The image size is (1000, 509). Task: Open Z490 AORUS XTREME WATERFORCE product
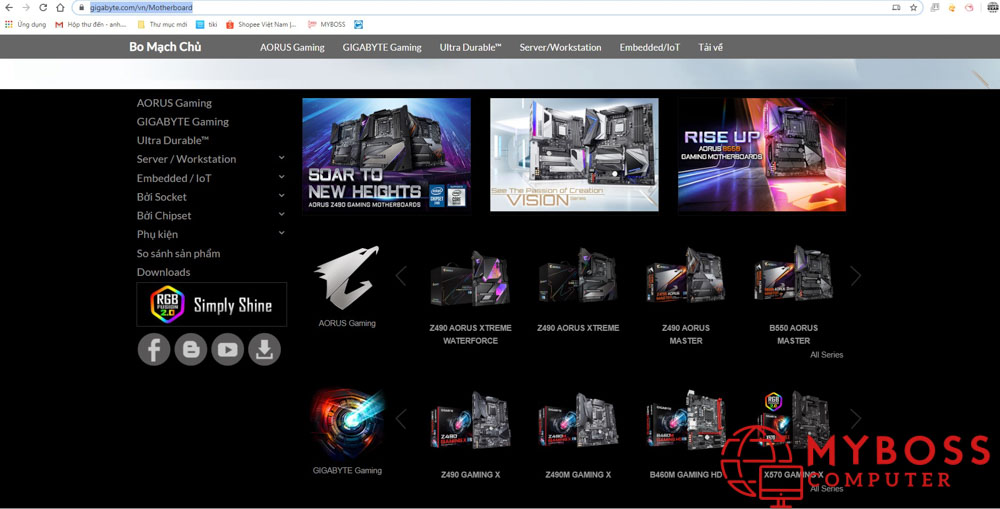(471, 297)
